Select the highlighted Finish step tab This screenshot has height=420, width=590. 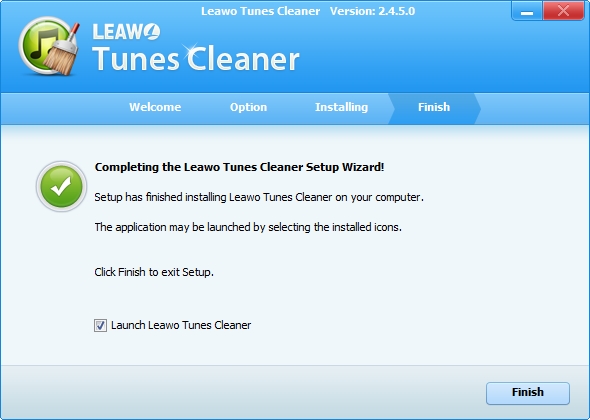pos(434,107)
